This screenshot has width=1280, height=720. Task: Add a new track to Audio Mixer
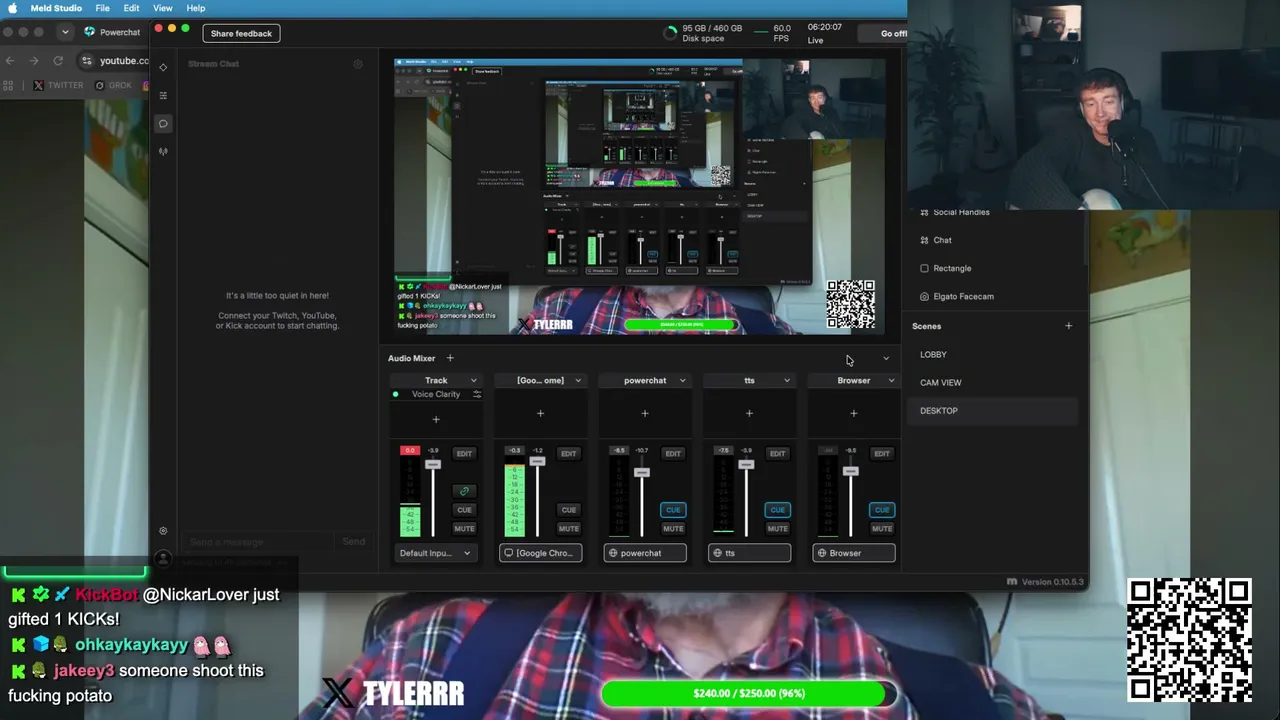point(450,358)
